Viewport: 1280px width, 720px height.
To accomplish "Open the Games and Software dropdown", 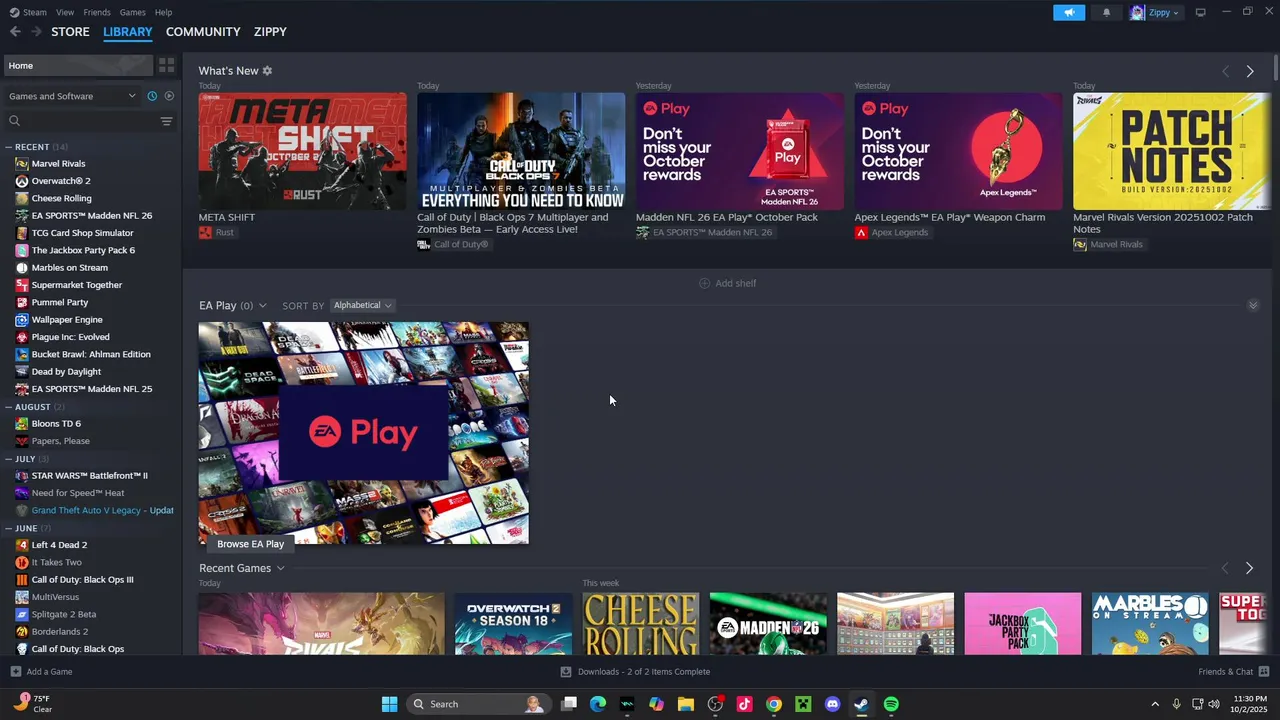I will (72, 96).
